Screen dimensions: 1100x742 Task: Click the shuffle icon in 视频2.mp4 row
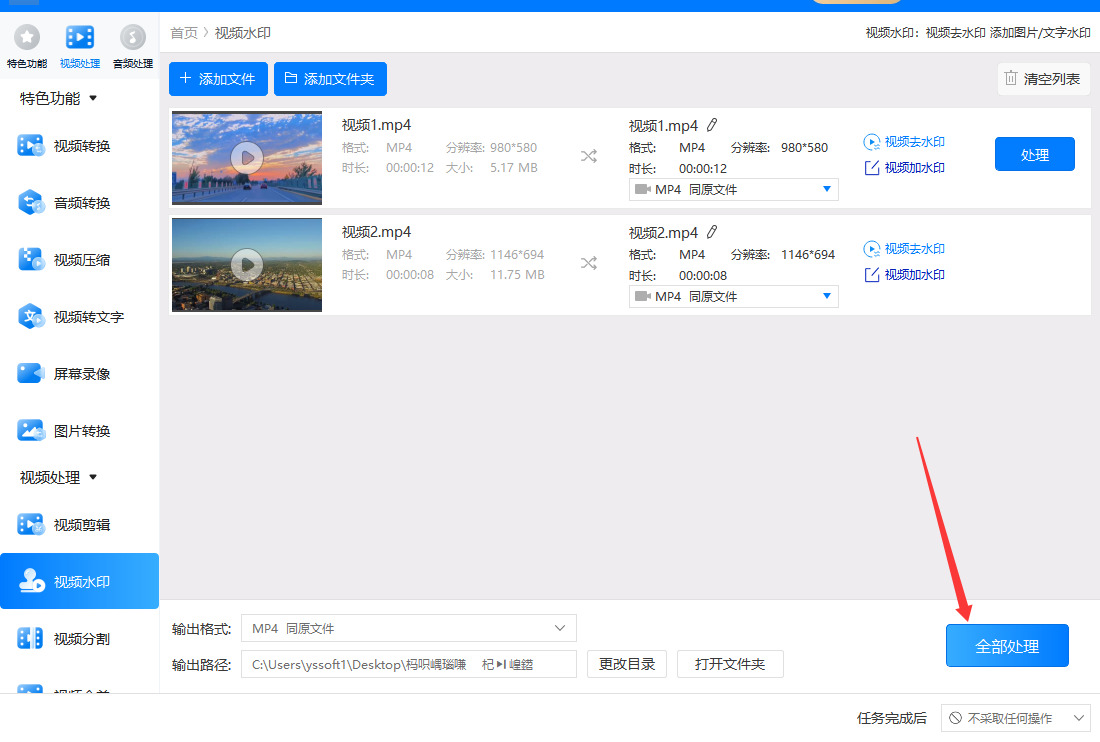[589, 263]
